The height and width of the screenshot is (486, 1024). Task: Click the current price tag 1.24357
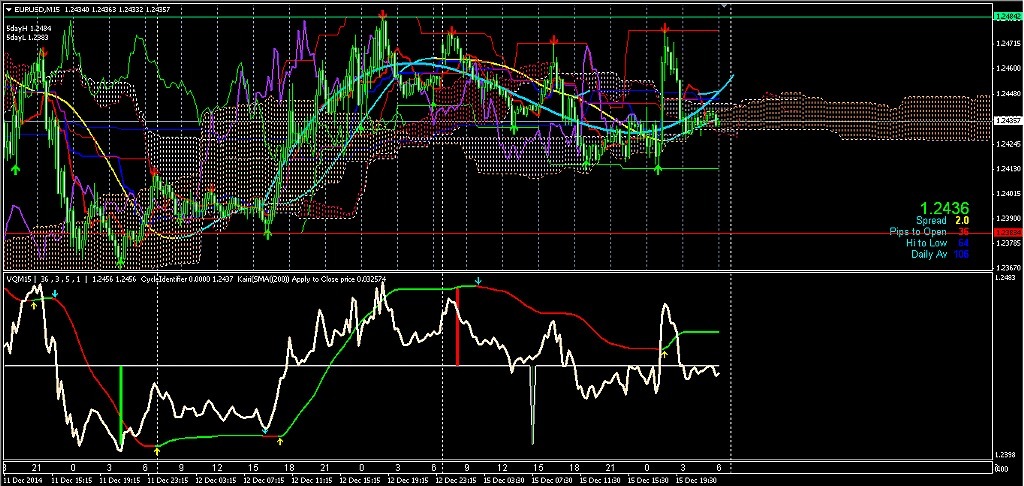(1007, 121)
